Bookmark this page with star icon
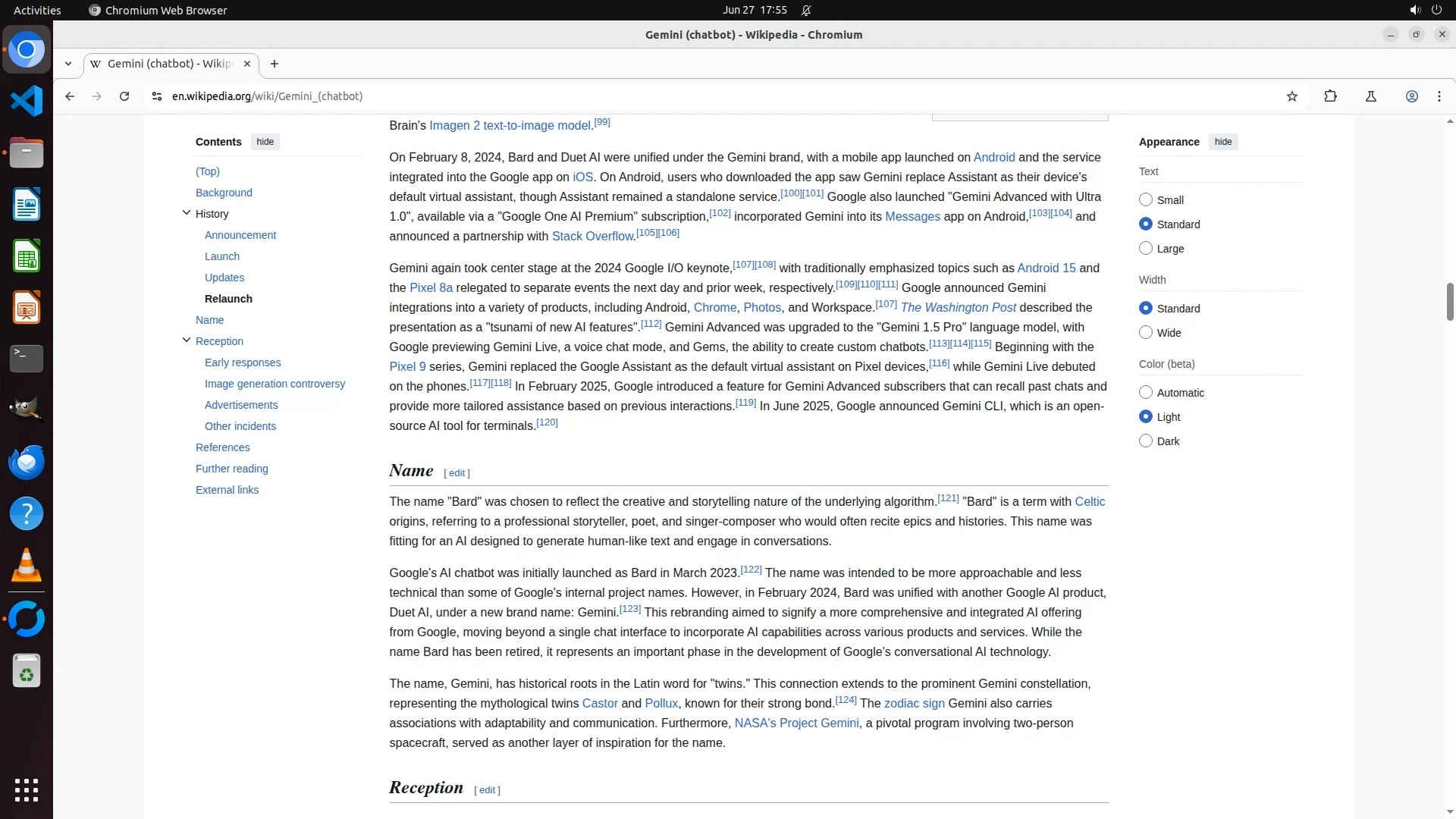The image size is (1456, 819). click(x=1292, y=96)
